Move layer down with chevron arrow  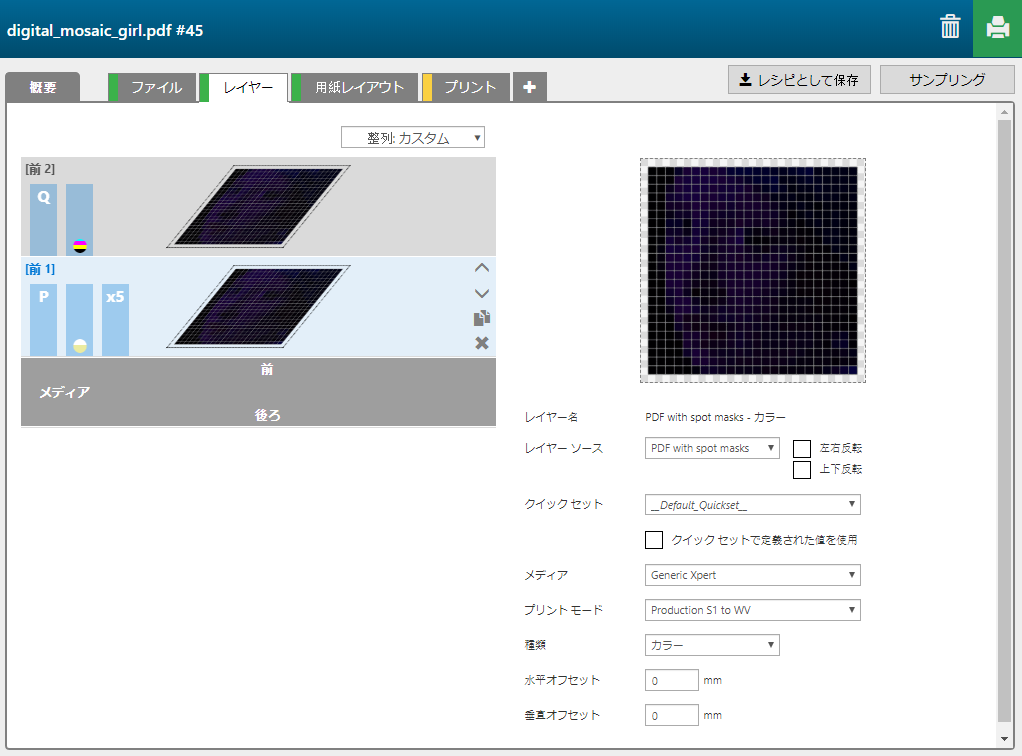482,293
